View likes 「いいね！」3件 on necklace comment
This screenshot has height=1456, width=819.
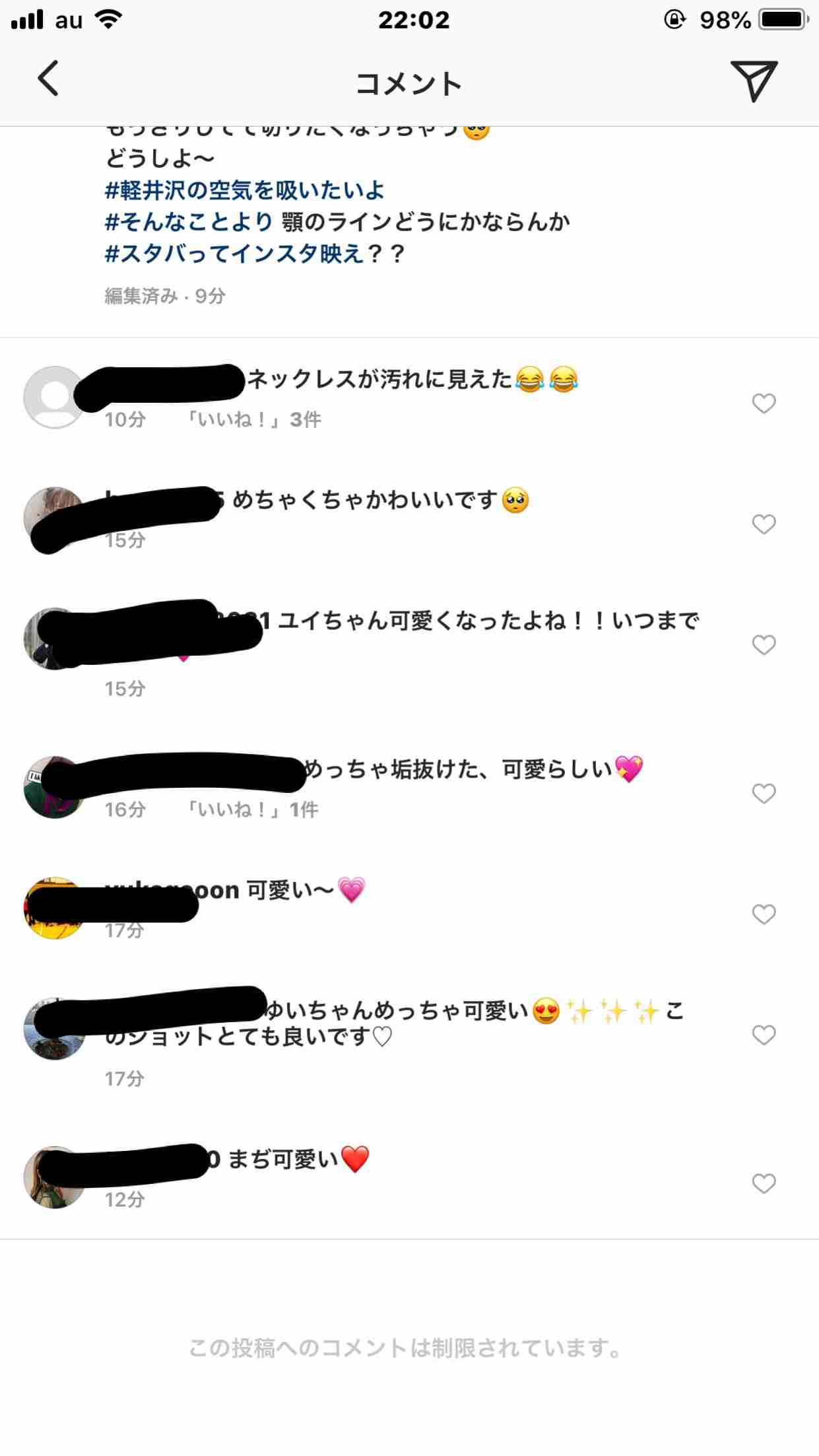253,419
